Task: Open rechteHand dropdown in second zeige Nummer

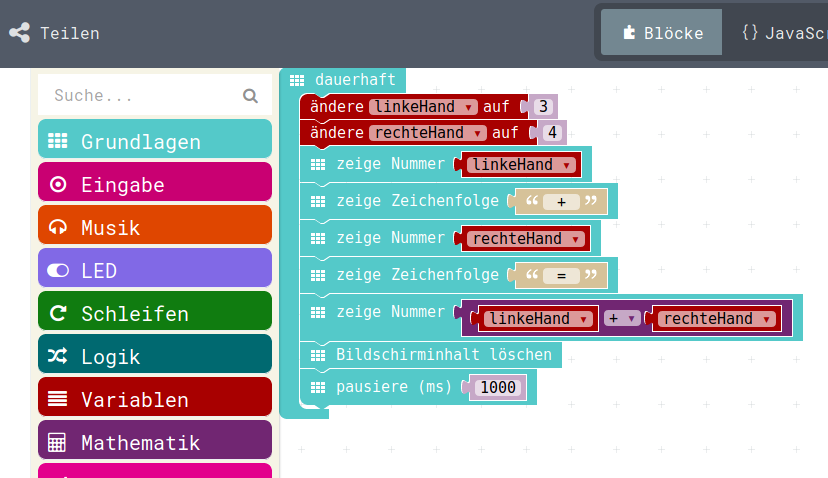Action: tap(526, 239)
